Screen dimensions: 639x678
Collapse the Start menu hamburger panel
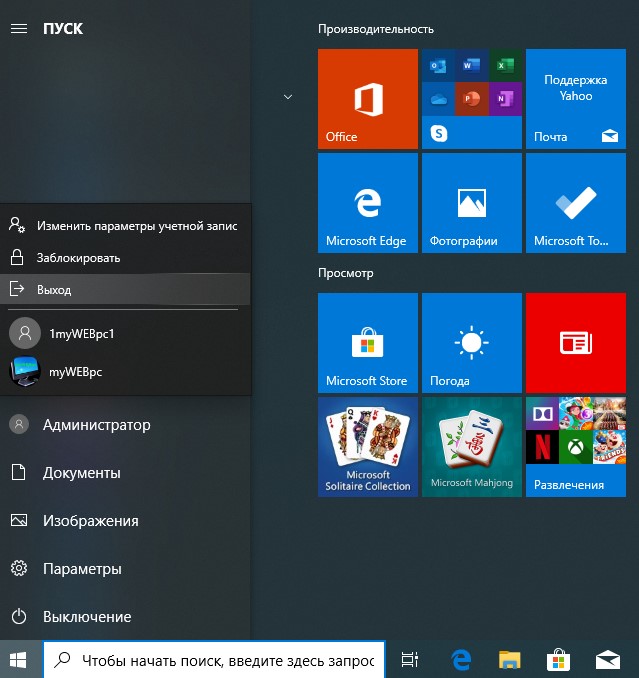click(19, 29)
